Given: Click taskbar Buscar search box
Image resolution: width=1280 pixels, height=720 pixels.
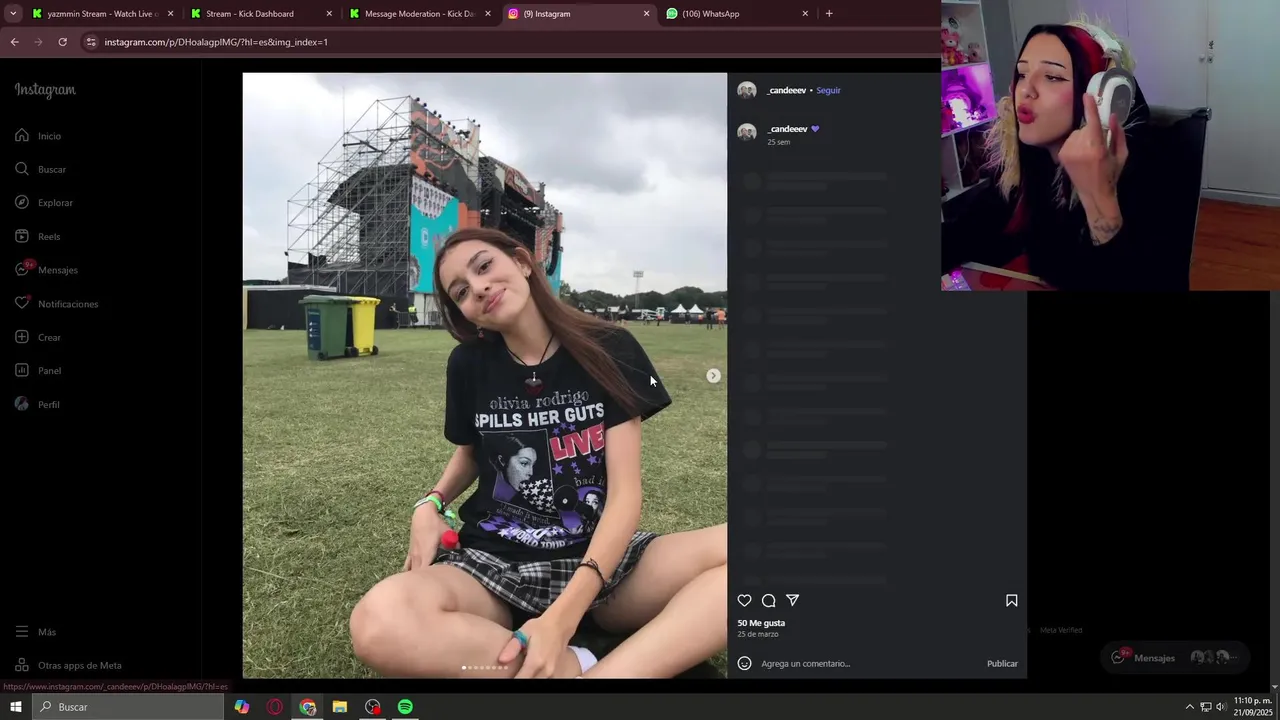Looking at the screenshot, I should (x=128, y=707).
